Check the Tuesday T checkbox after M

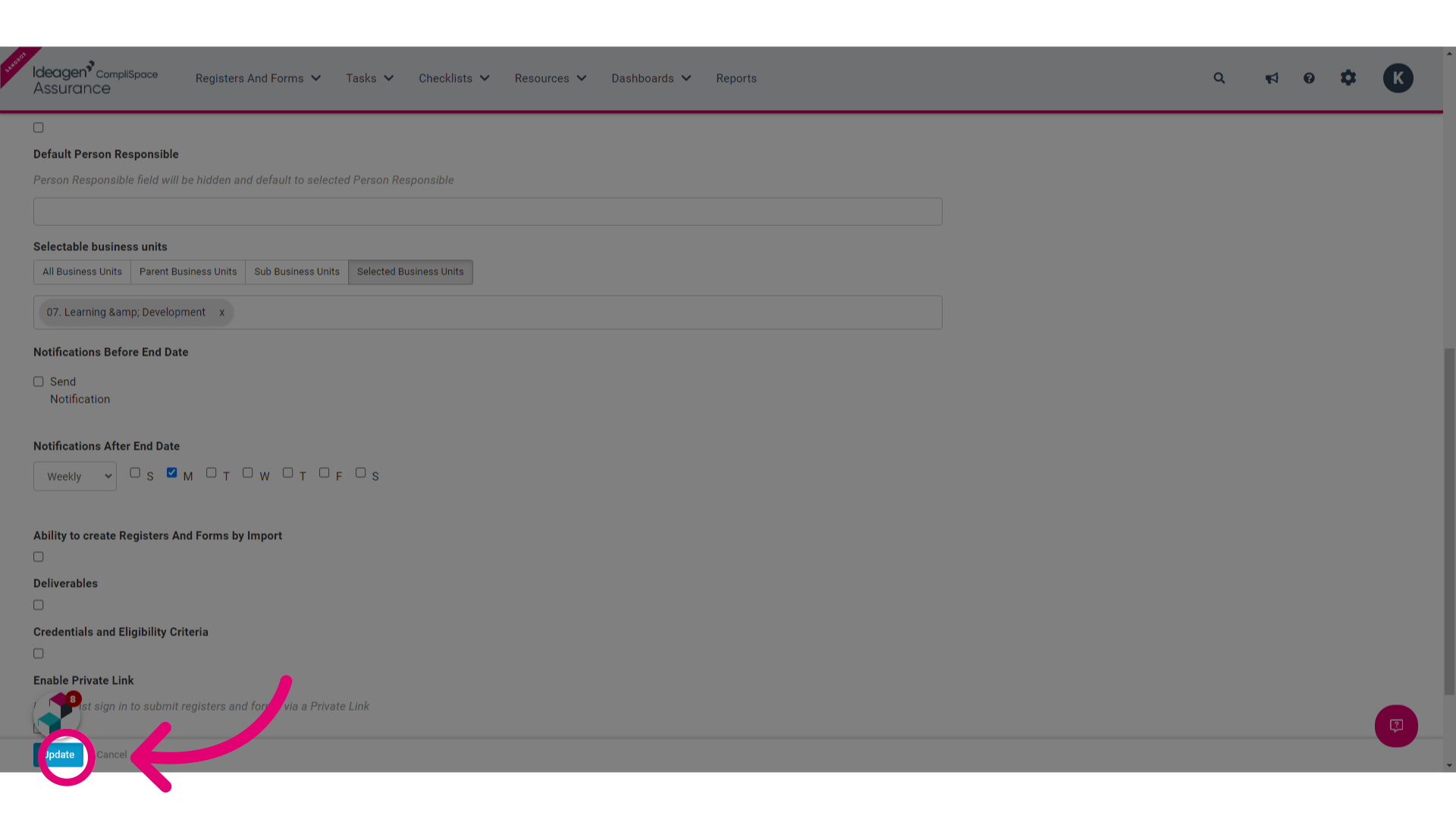211,472
